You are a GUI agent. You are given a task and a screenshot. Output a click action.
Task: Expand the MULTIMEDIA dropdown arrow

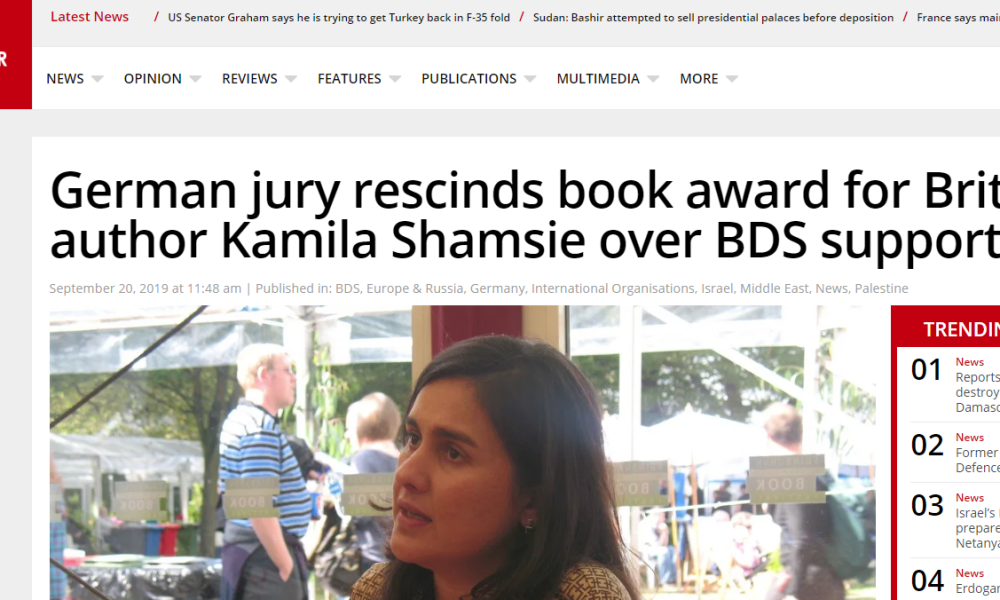point(653,79)
